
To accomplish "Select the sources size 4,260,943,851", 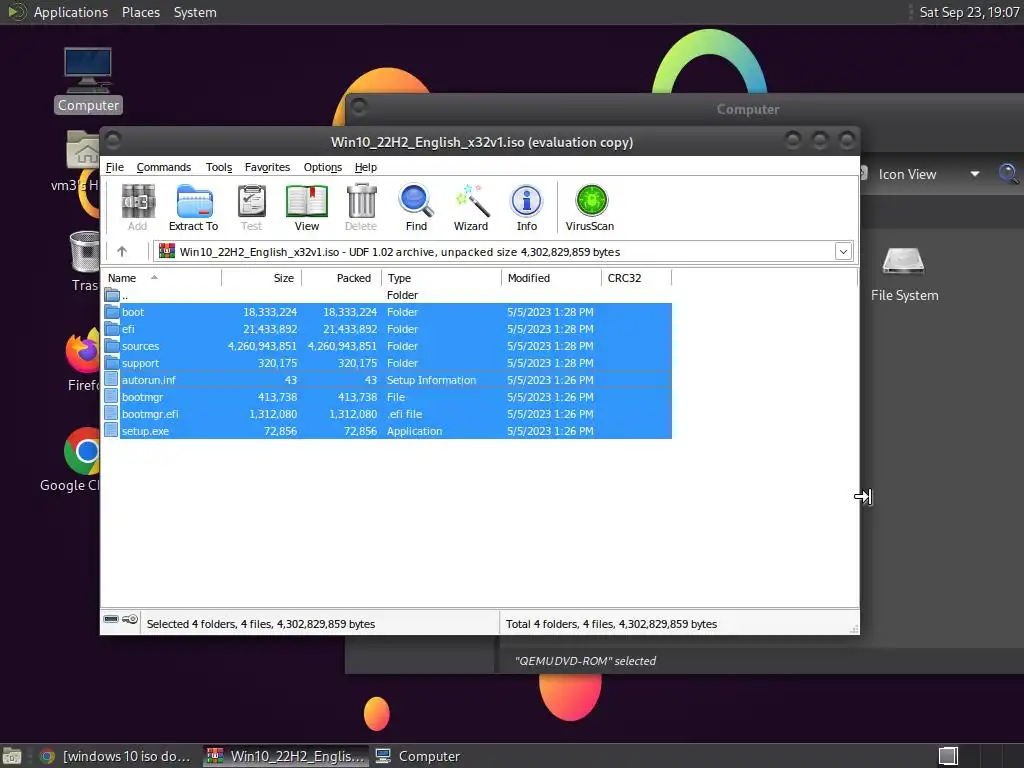I will click(x=262, y=346).
